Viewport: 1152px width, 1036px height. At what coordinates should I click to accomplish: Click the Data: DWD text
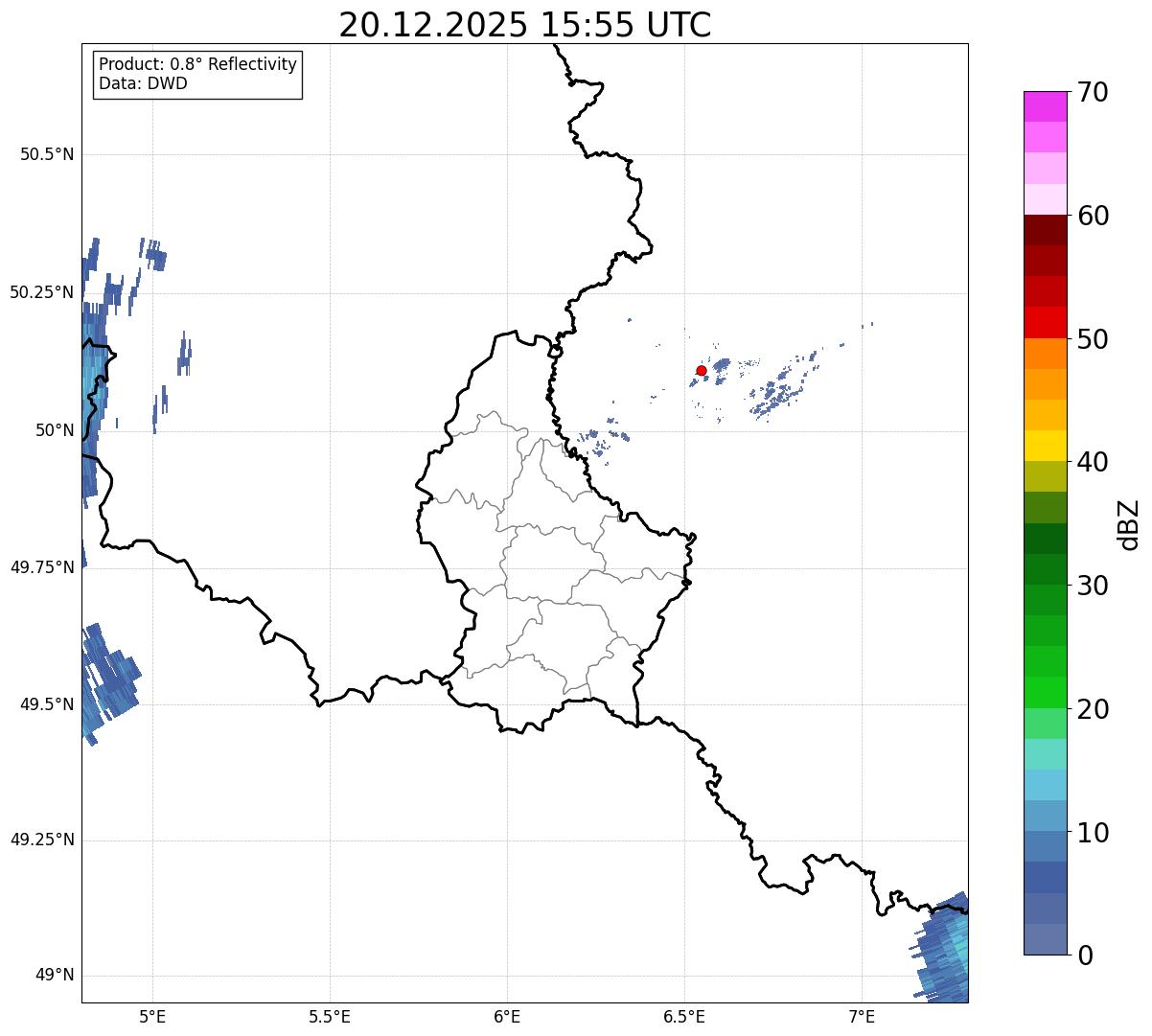point(143,83)
